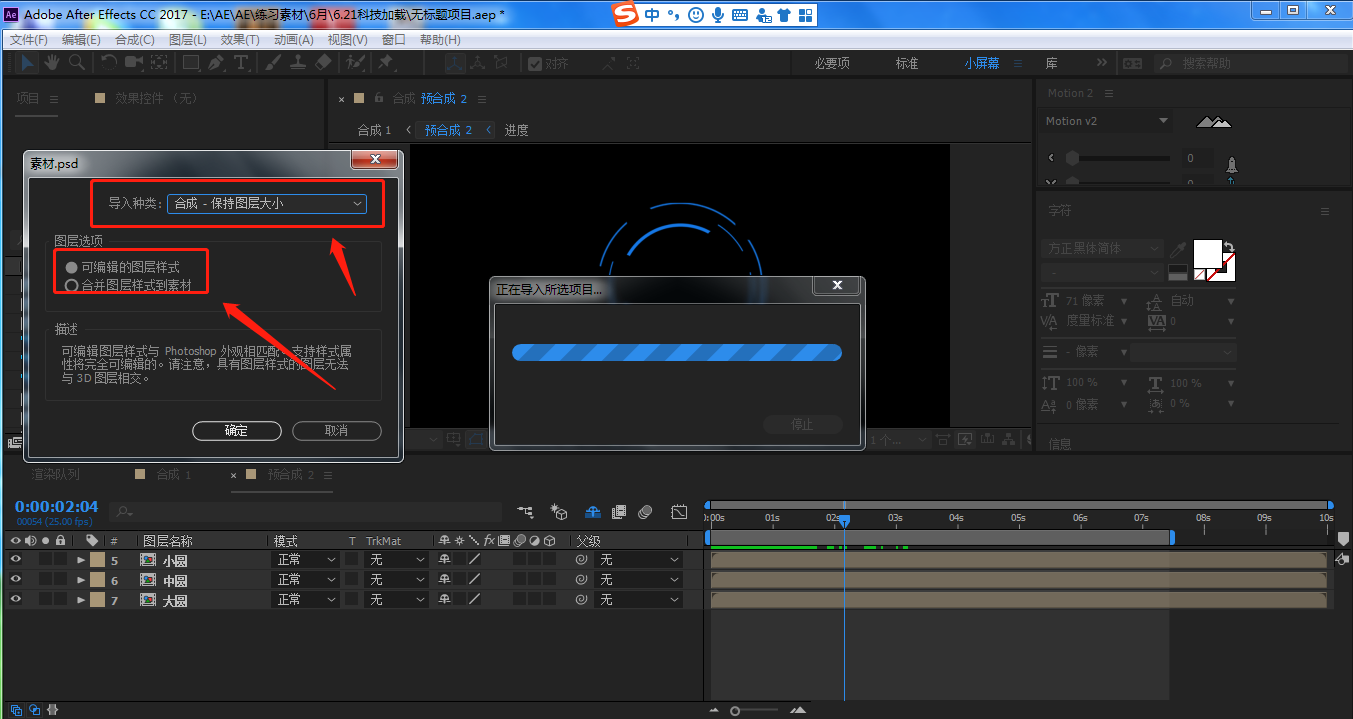Expand layer 5 小圆 properties triangle
The width and height of the screenshot is (1353, 719).
[81, 560]
